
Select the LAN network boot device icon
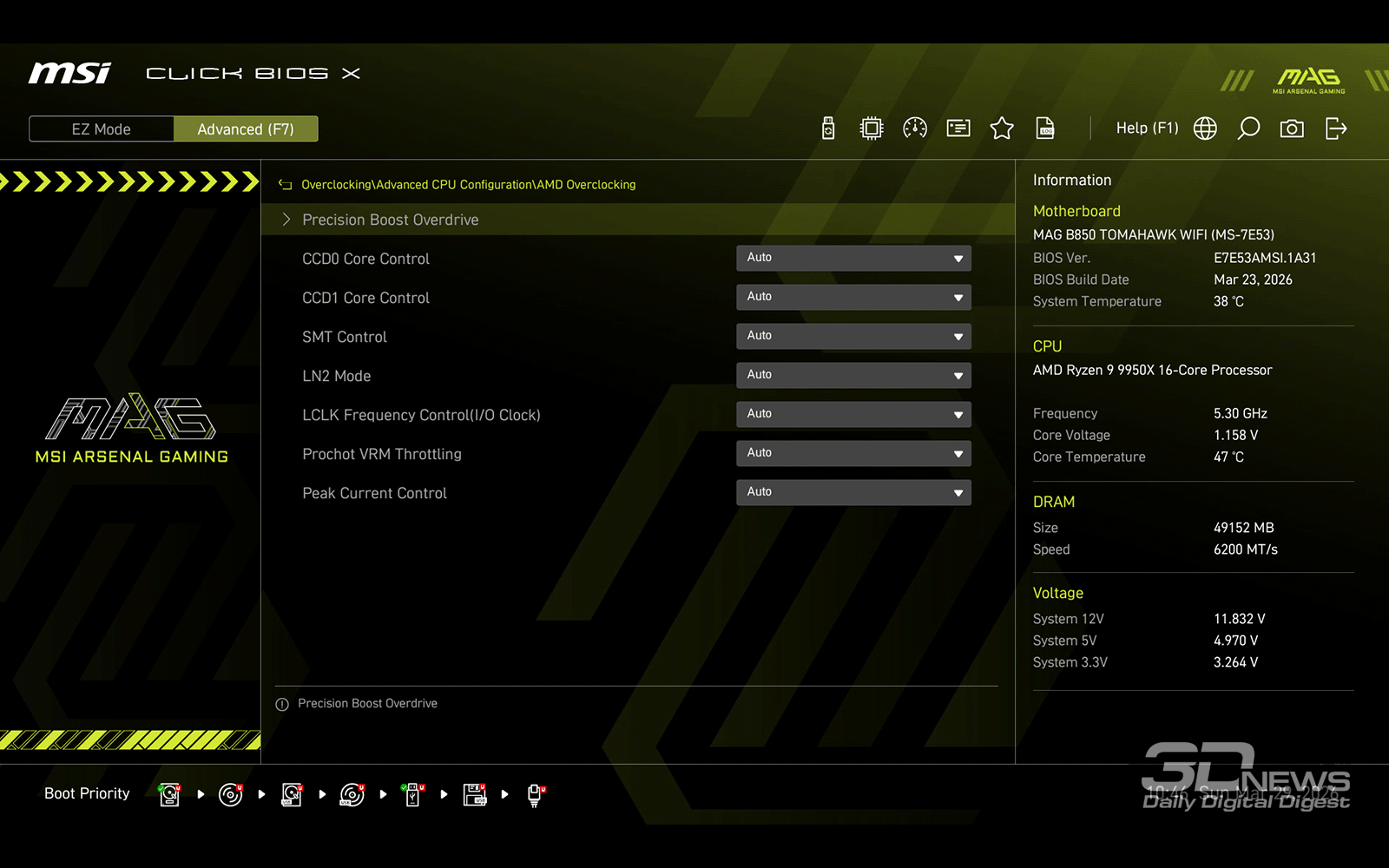click(x=536, y=794)
